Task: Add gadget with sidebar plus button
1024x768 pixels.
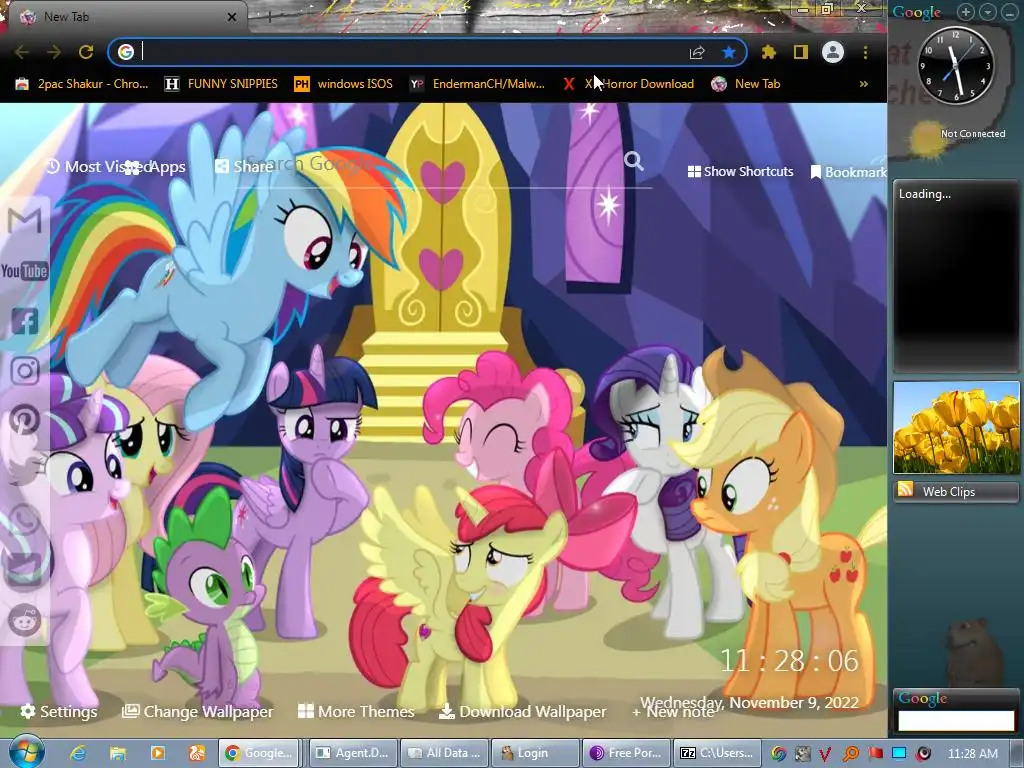Action: (x=965, y=12)
